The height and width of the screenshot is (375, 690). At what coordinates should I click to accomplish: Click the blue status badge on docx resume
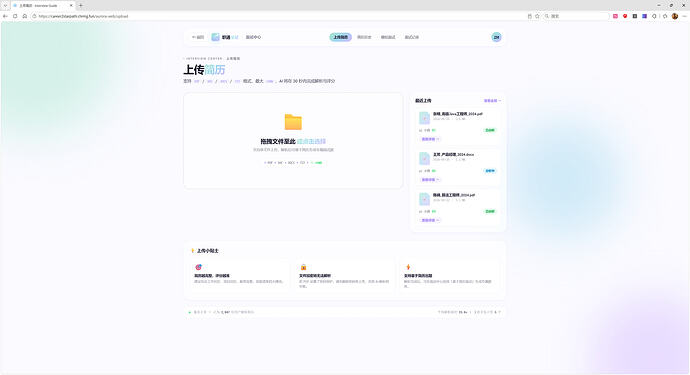tap(490, 171)
